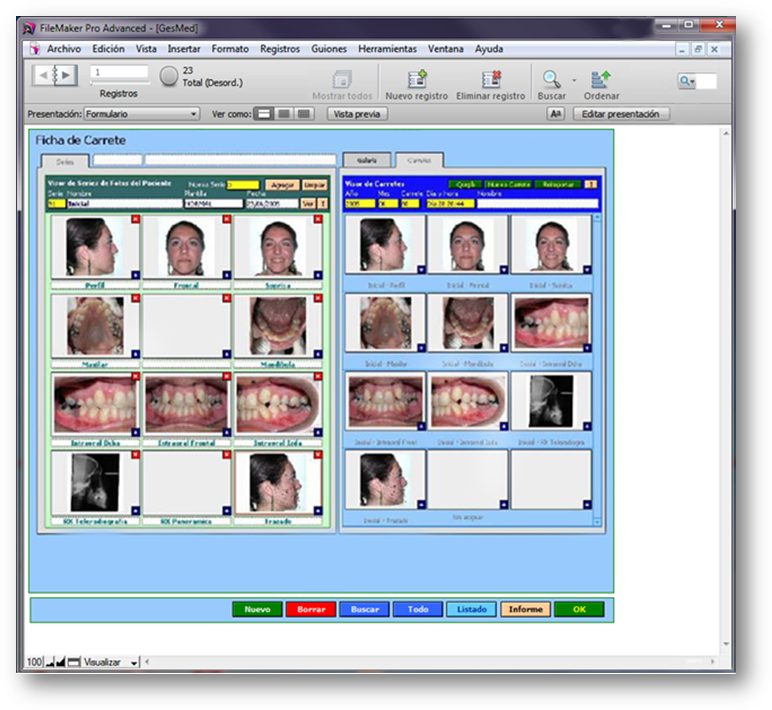This screenshot has width=772, height=710.
Task: Click zoom in icon in status bar
Action: (60, 662)
